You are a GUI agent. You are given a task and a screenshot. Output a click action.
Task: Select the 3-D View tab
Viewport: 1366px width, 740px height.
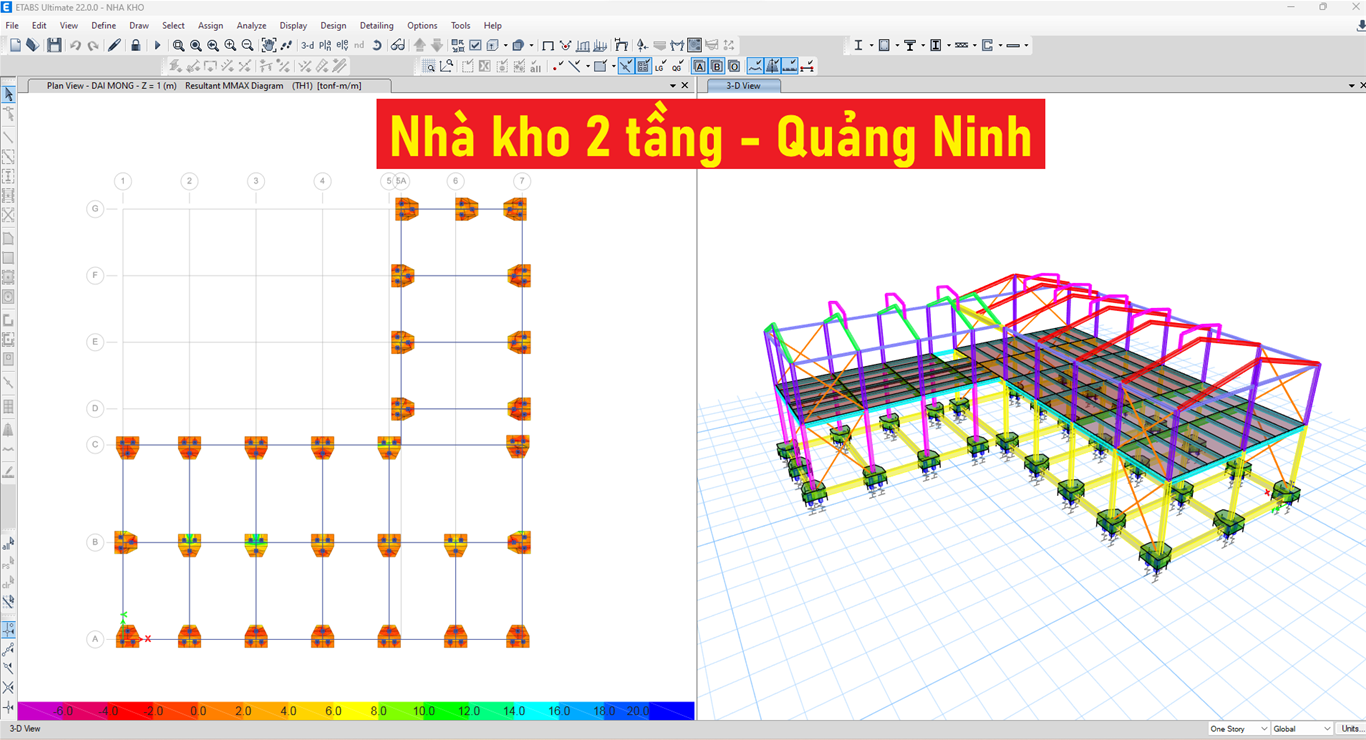coord(743,86)
